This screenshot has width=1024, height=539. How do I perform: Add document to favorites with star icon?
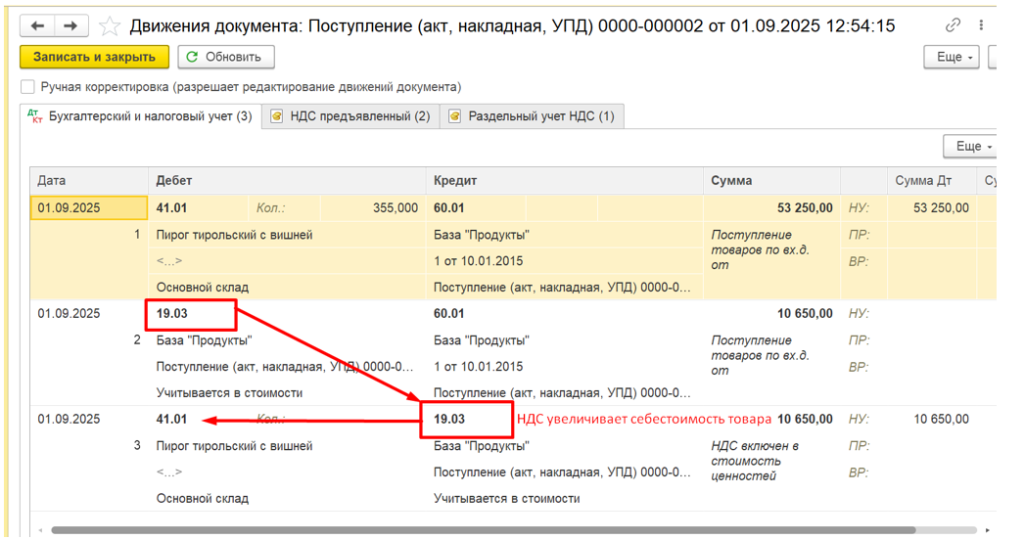coord(109,26)
